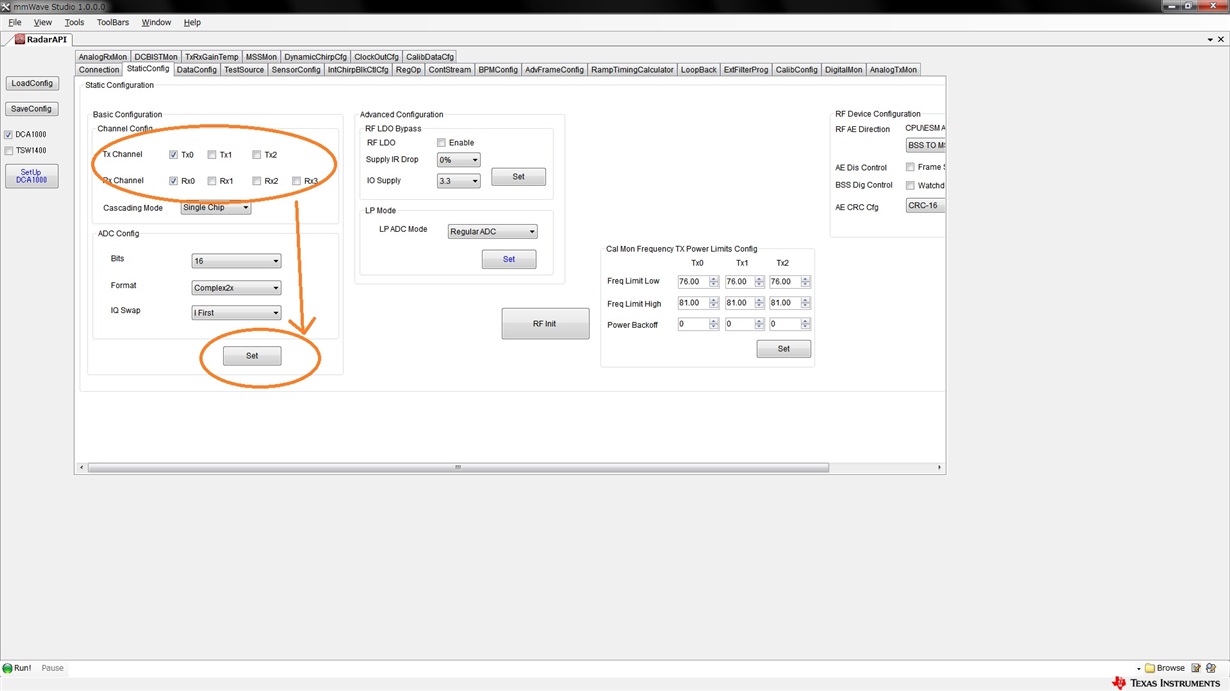Check the TSW1400 checkbox
Screen dimensions: 1230x691
pyautogui.click(x=9, y=151)
